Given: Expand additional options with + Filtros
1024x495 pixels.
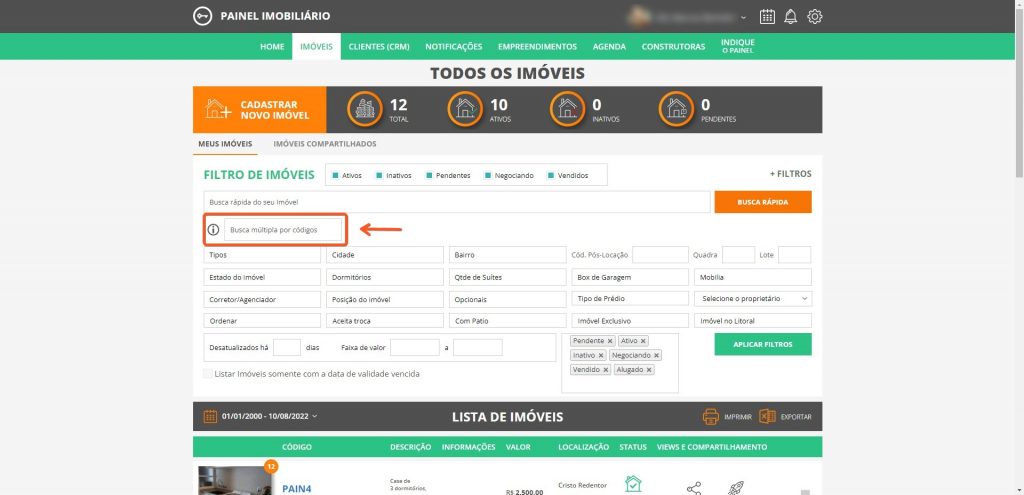Looking at the screenshot, I should (x=790, y=174).
